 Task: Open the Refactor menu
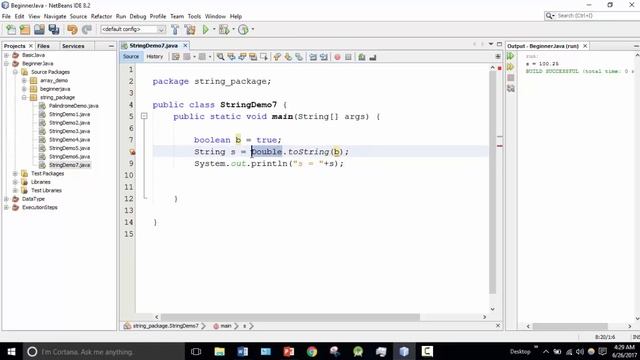[101, 16]
